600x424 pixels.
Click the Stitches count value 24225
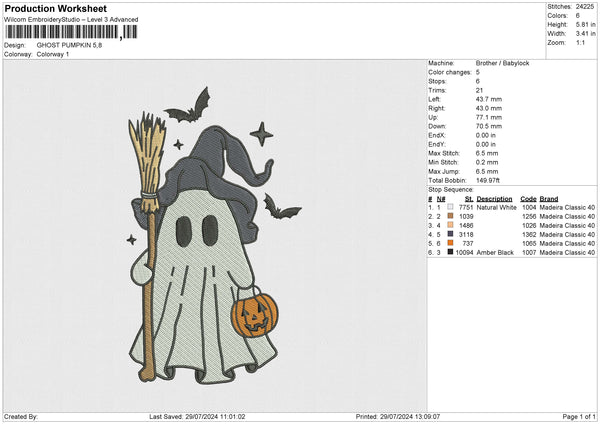click(x=586, y=7)
